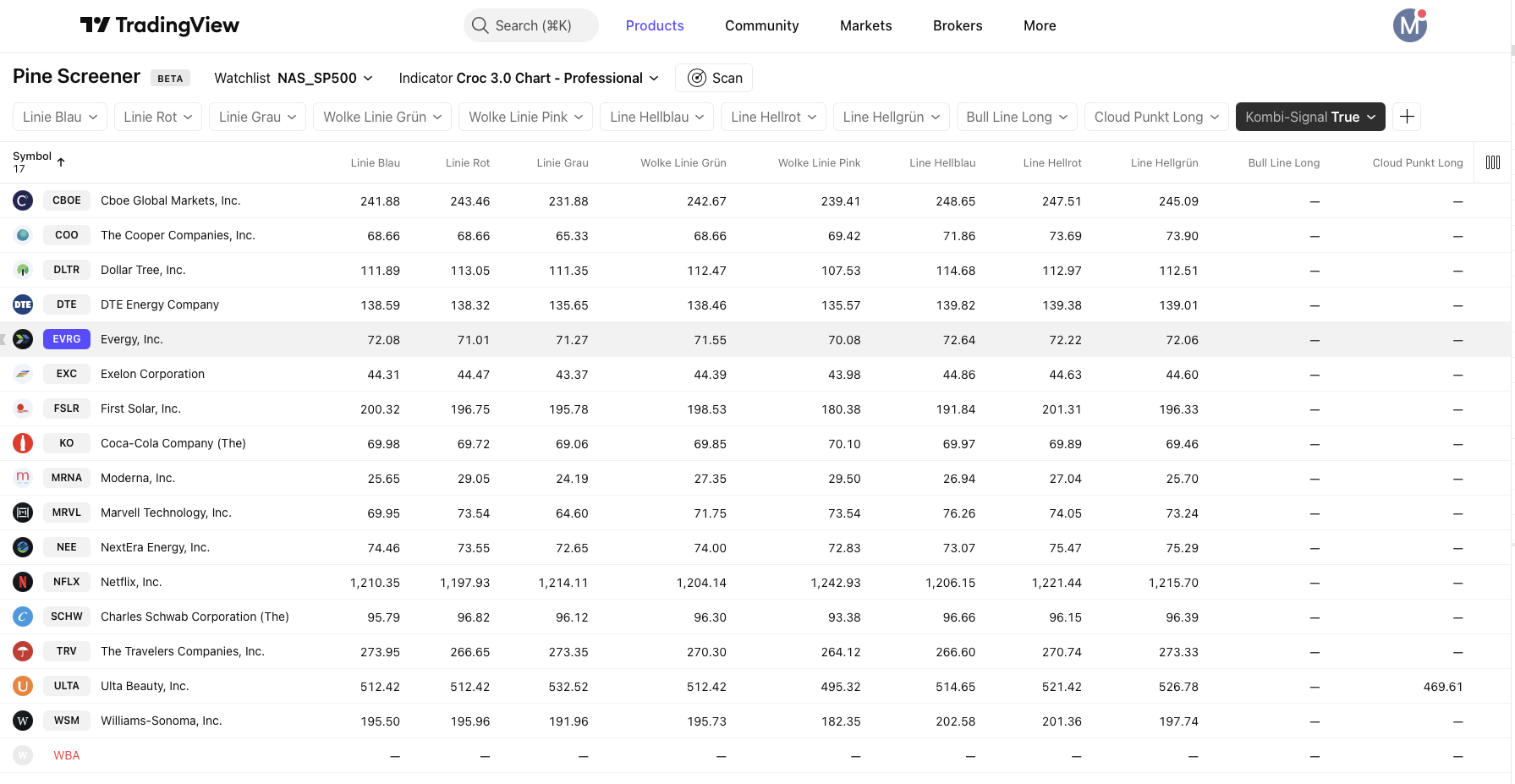Viewport: 1515px width, 784px height.
Task: Select the EVRG ticker symbol
Action: pos(67,339)
